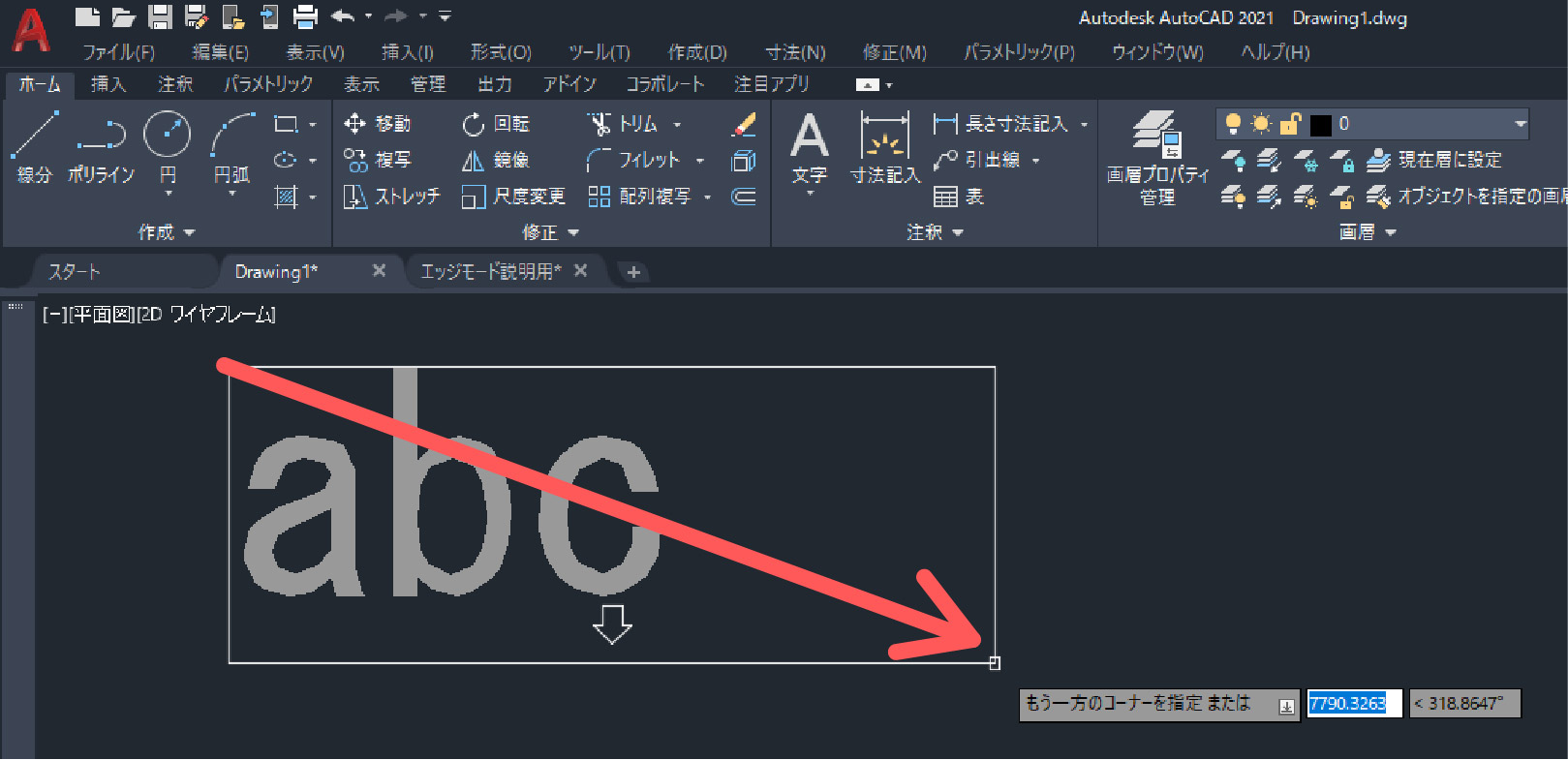
Task: Expand the layer dropdown list
Action: point(1520,124)
